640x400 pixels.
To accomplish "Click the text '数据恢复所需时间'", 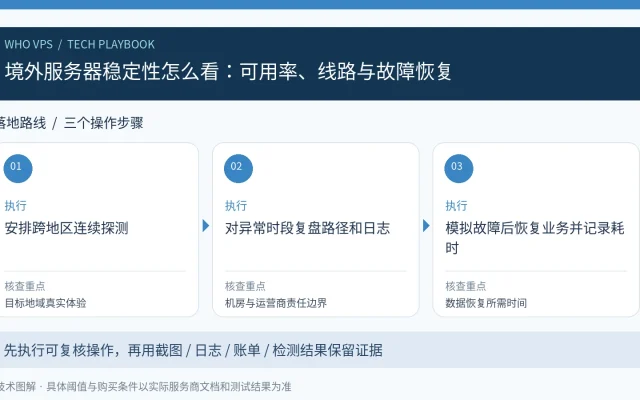I will click(x=486, y=303).
